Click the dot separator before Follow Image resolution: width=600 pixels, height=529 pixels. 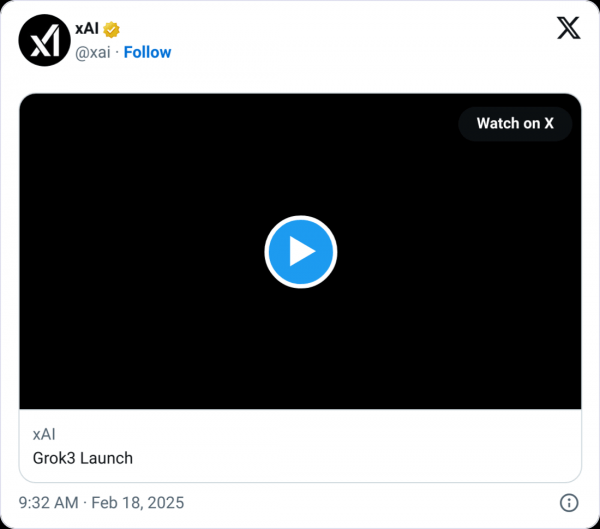point(116,52)
